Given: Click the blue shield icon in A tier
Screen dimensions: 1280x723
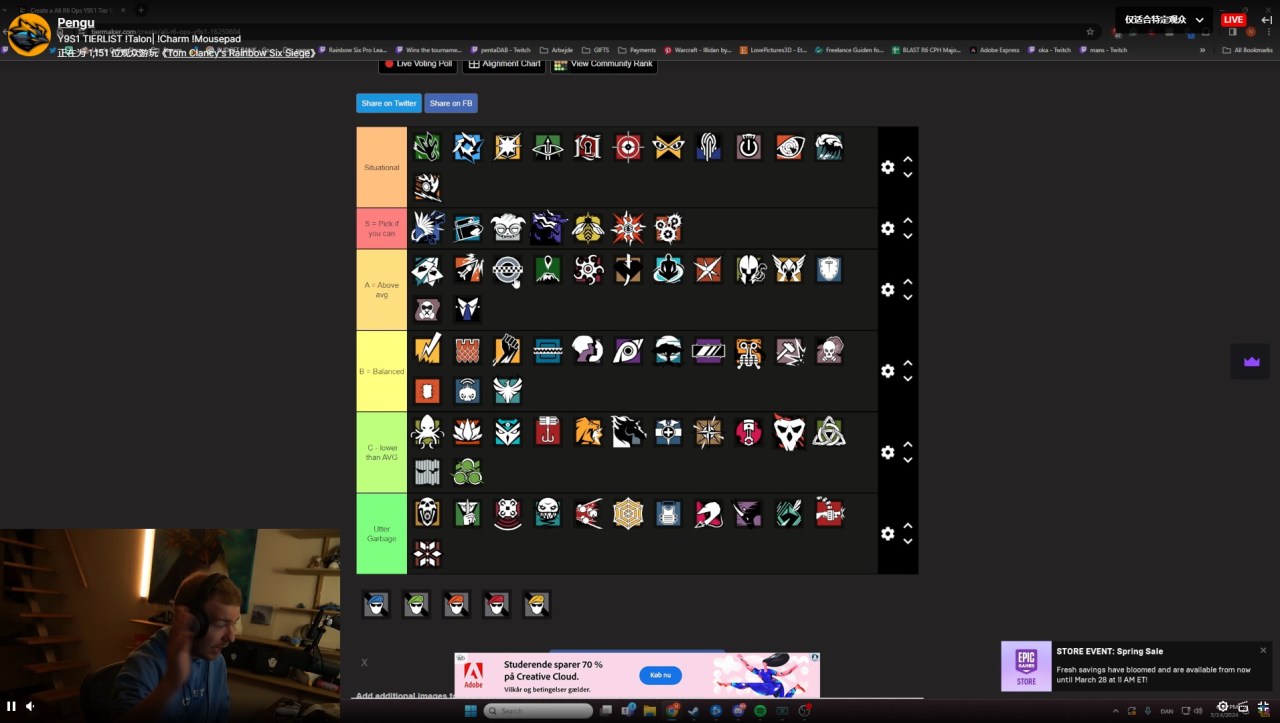Looking at the screenshot, I should [829, 269].
